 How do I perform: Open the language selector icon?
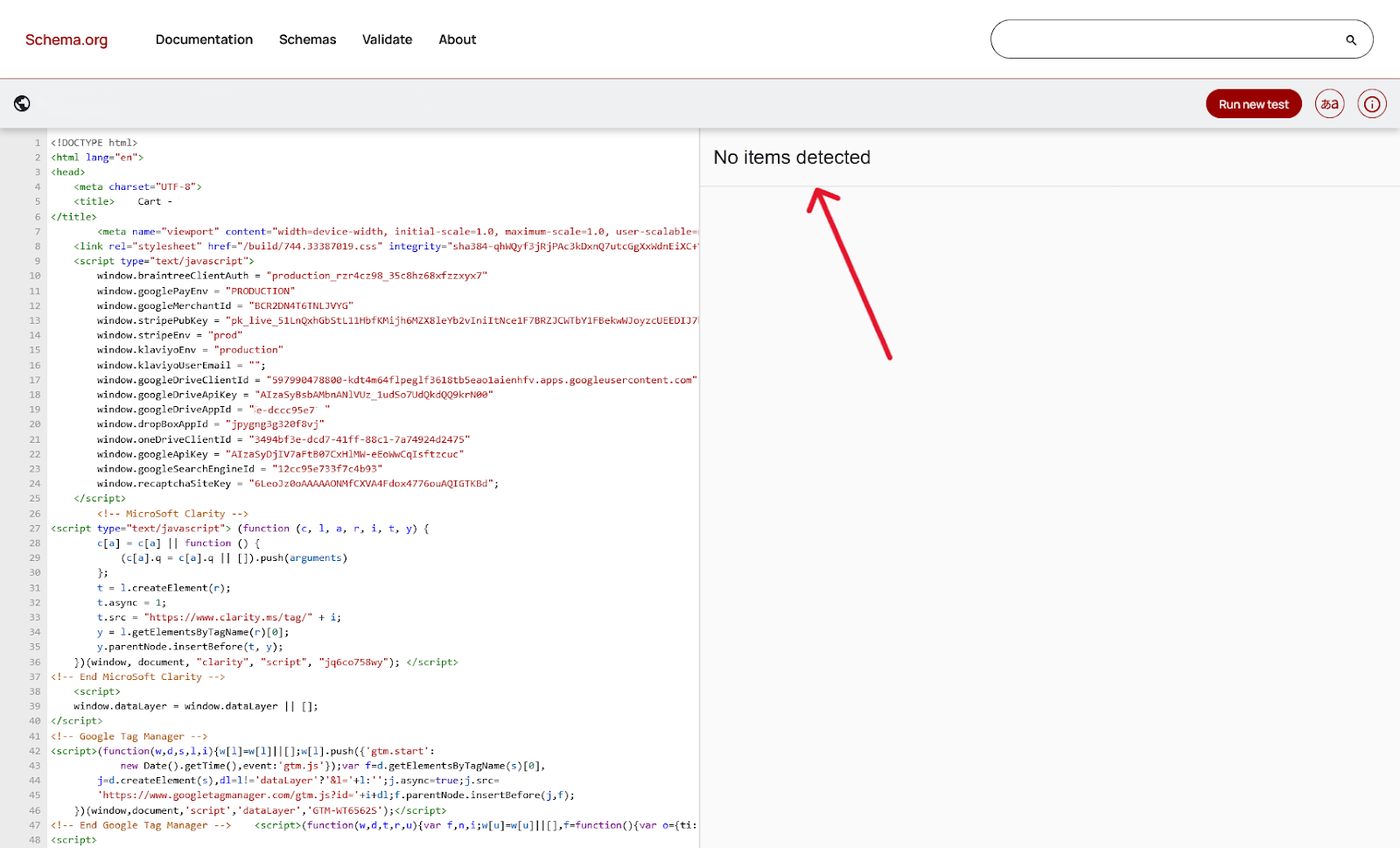[1330, 104]
